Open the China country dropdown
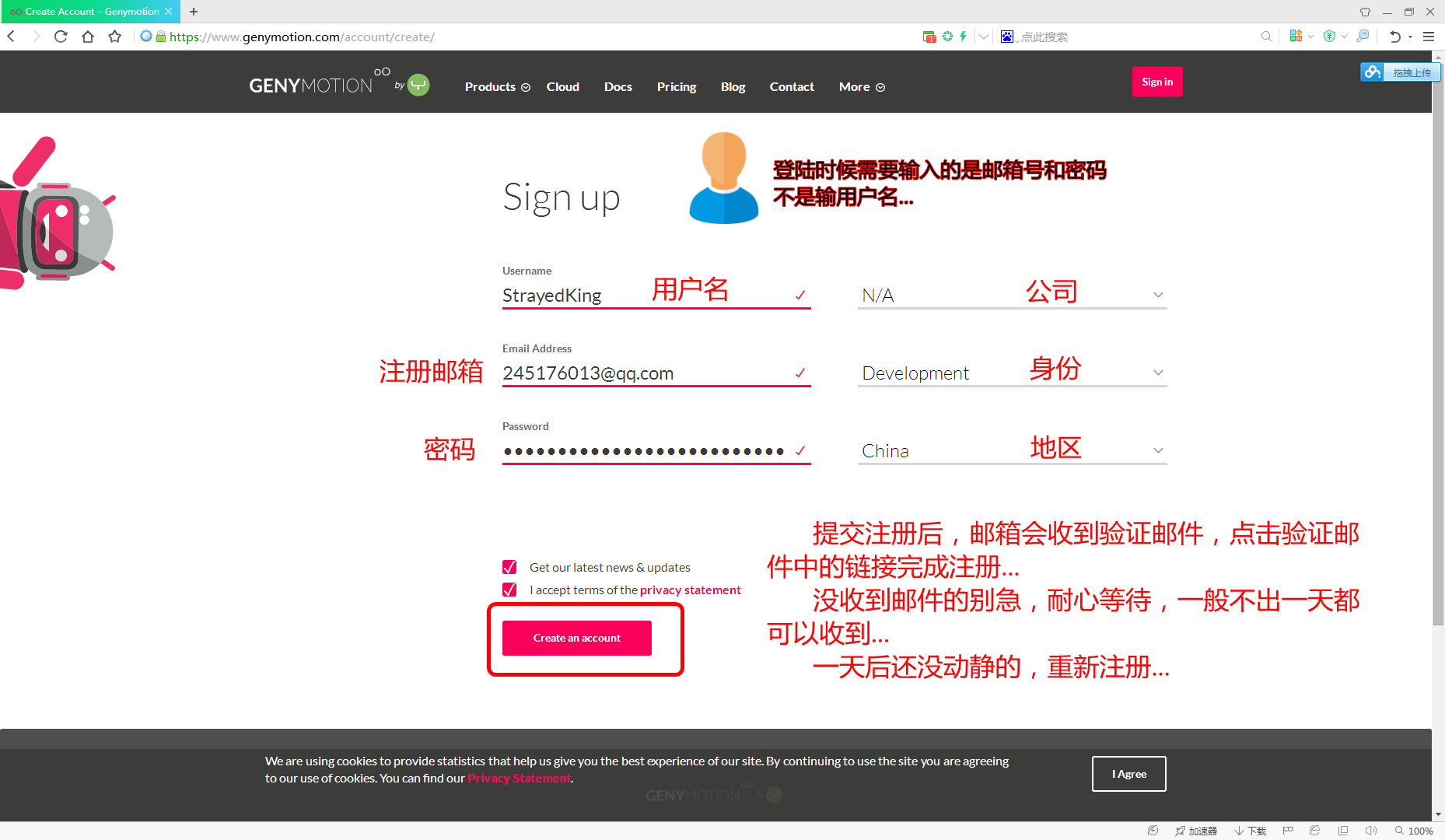This screenshot has height=840, width=1445. [x=1012, y=451]
